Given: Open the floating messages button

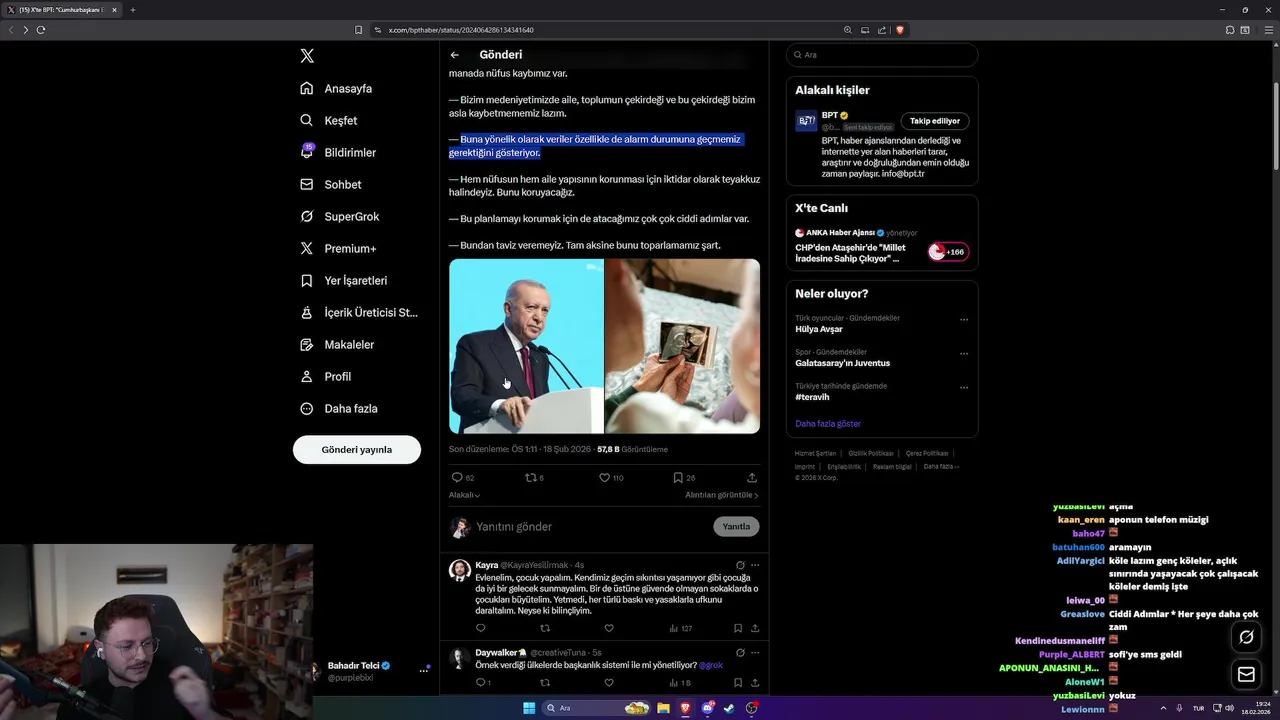Looking at the screenshot, I should click(1246, 675).
